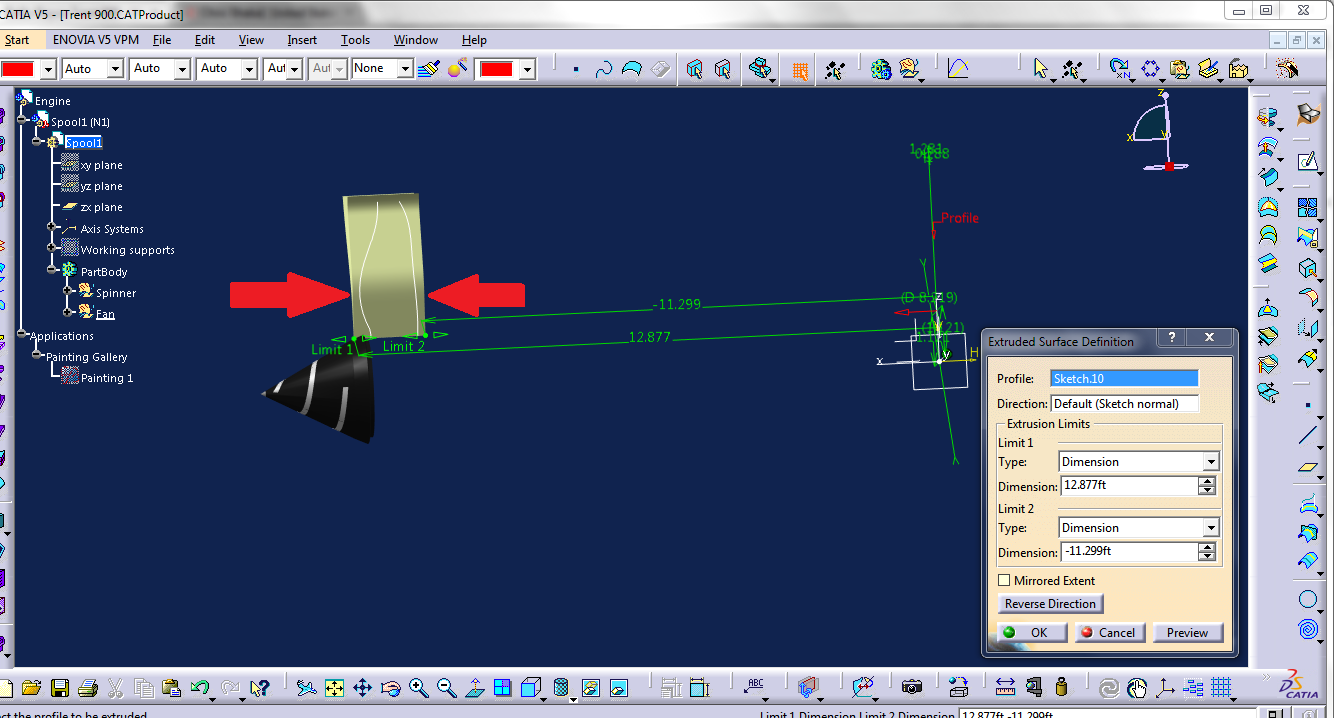Click the Line tool in right toolbar
Viewport: 1334px width, 718px height.
pos(1307,435)
